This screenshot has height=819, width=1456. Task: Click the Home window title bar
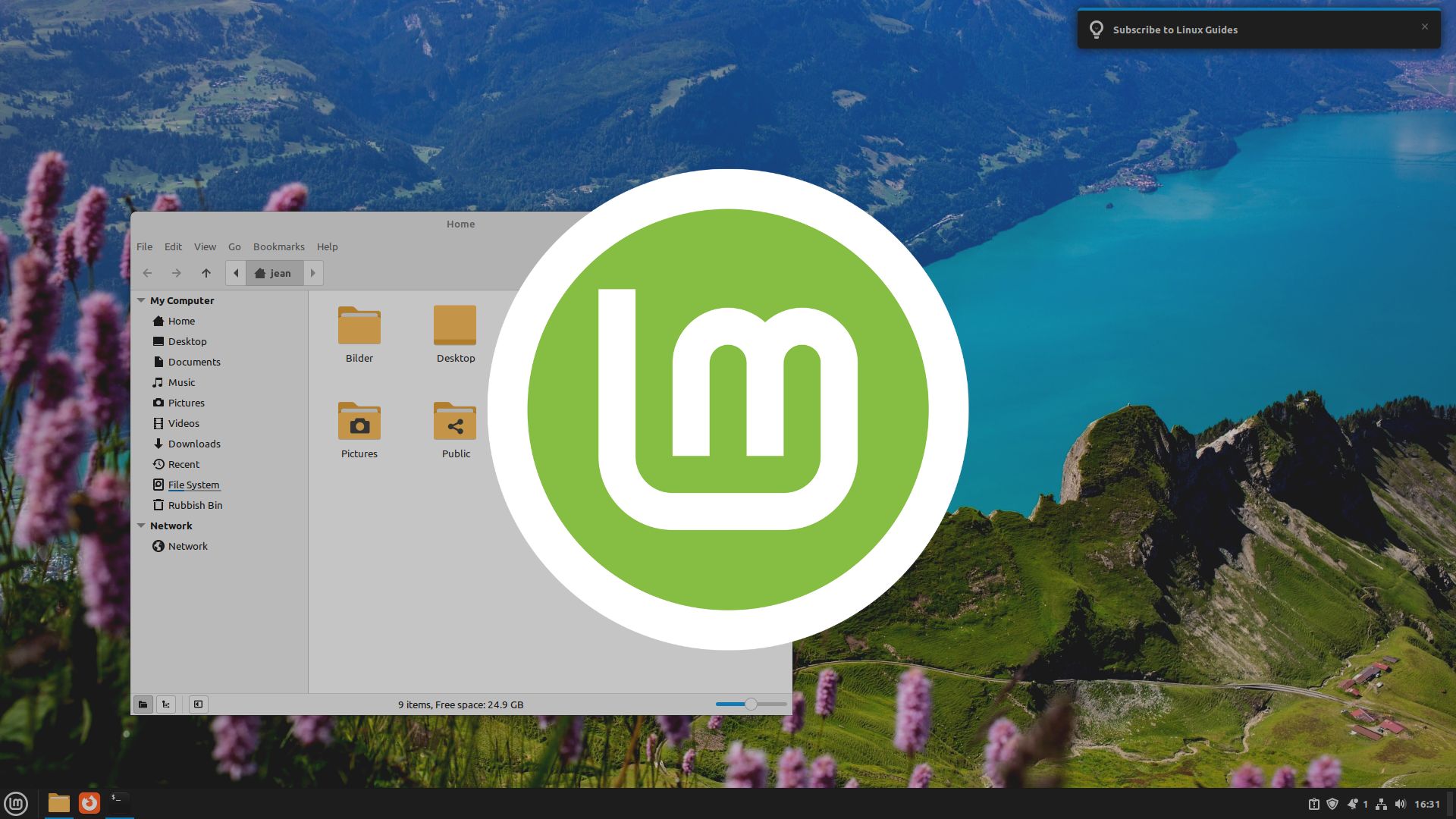[460, 224]
